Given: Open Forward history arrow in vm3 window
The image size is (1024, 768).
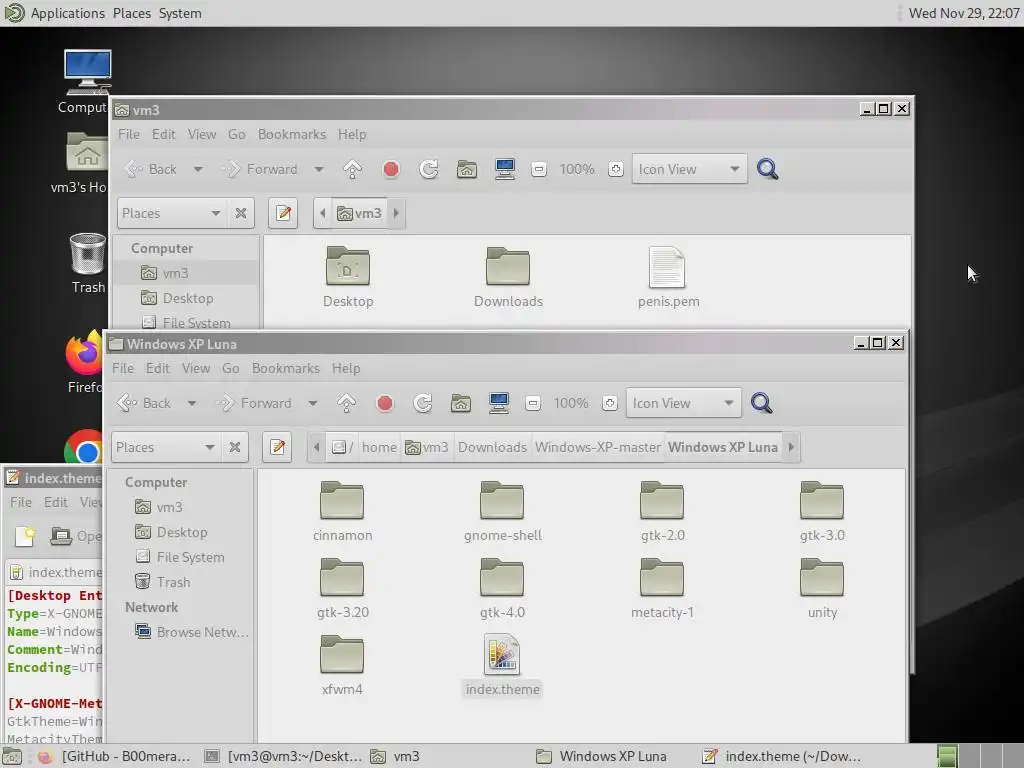Looking at the screenshot, I should [x=319, y=169].
